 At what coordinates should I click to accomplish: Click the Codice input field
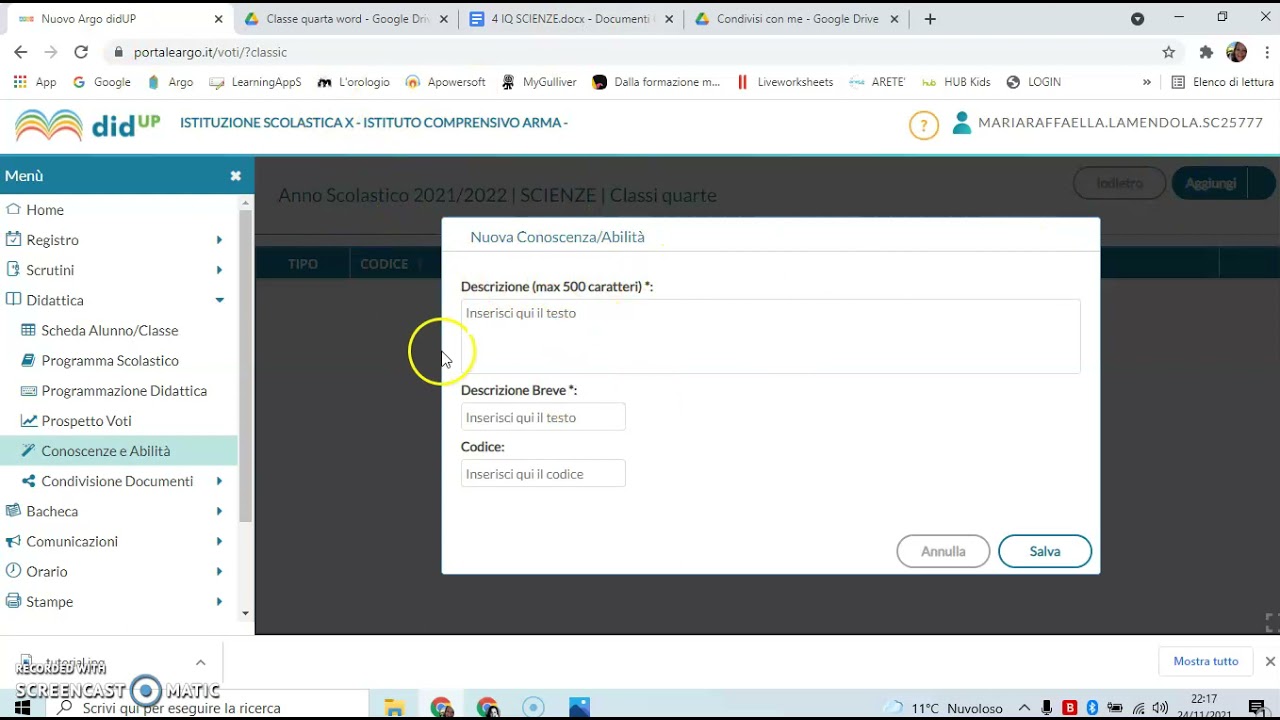tap(543, 474)
